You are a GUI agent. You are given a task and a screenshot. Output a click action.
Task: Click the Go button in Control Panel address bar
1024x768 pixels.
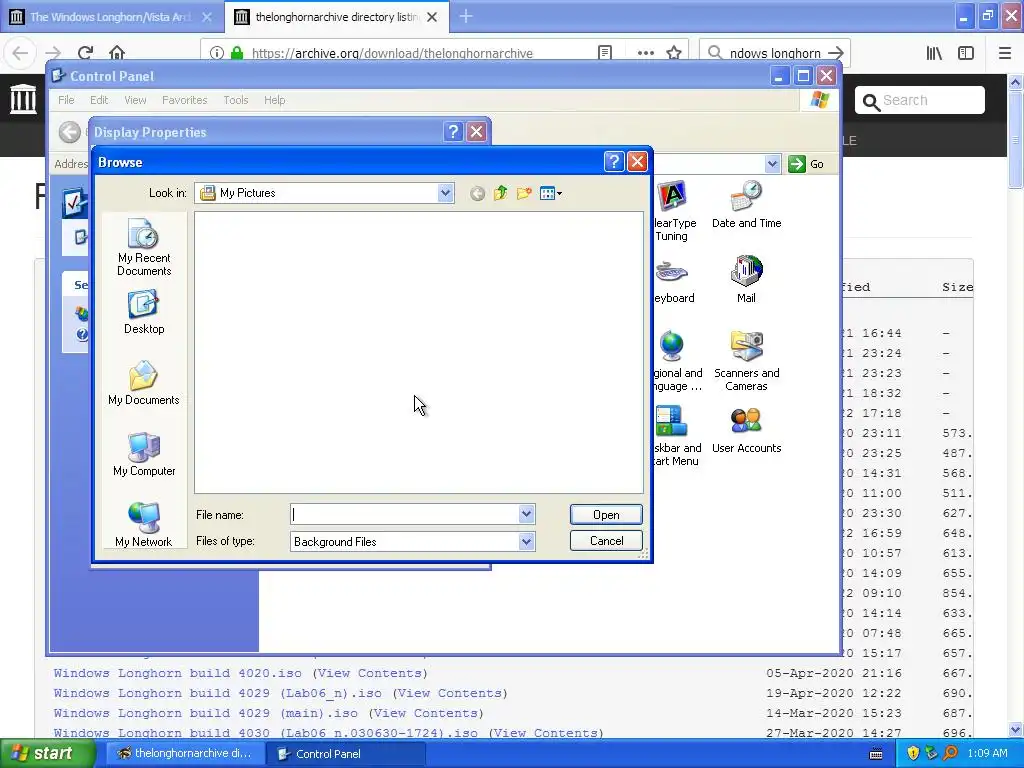click(806, 164)
